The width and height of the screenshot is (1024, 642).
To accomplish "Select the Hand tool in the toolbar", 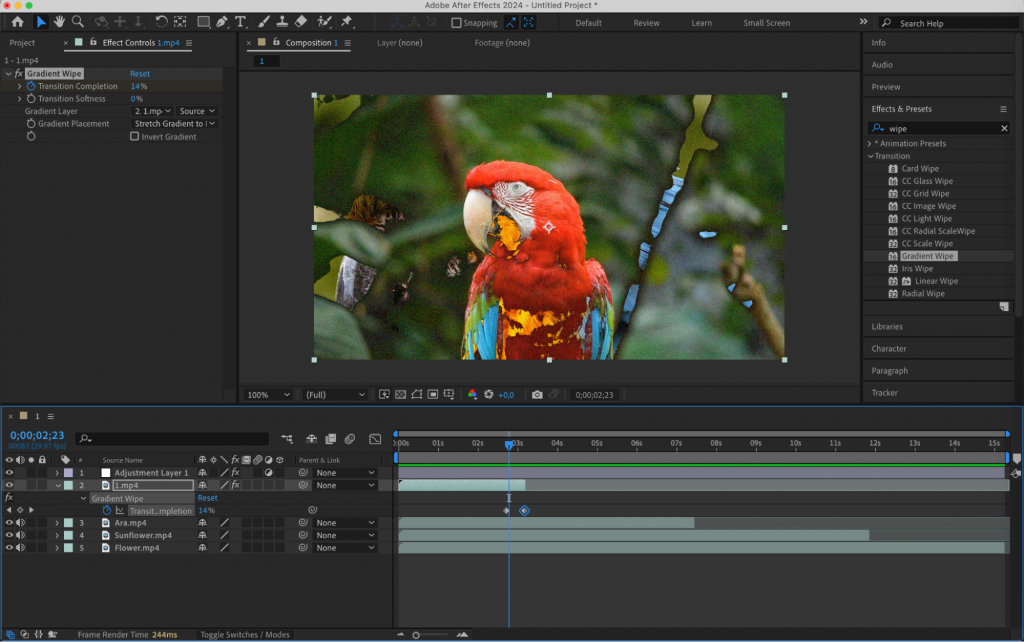I will point(58,21).
